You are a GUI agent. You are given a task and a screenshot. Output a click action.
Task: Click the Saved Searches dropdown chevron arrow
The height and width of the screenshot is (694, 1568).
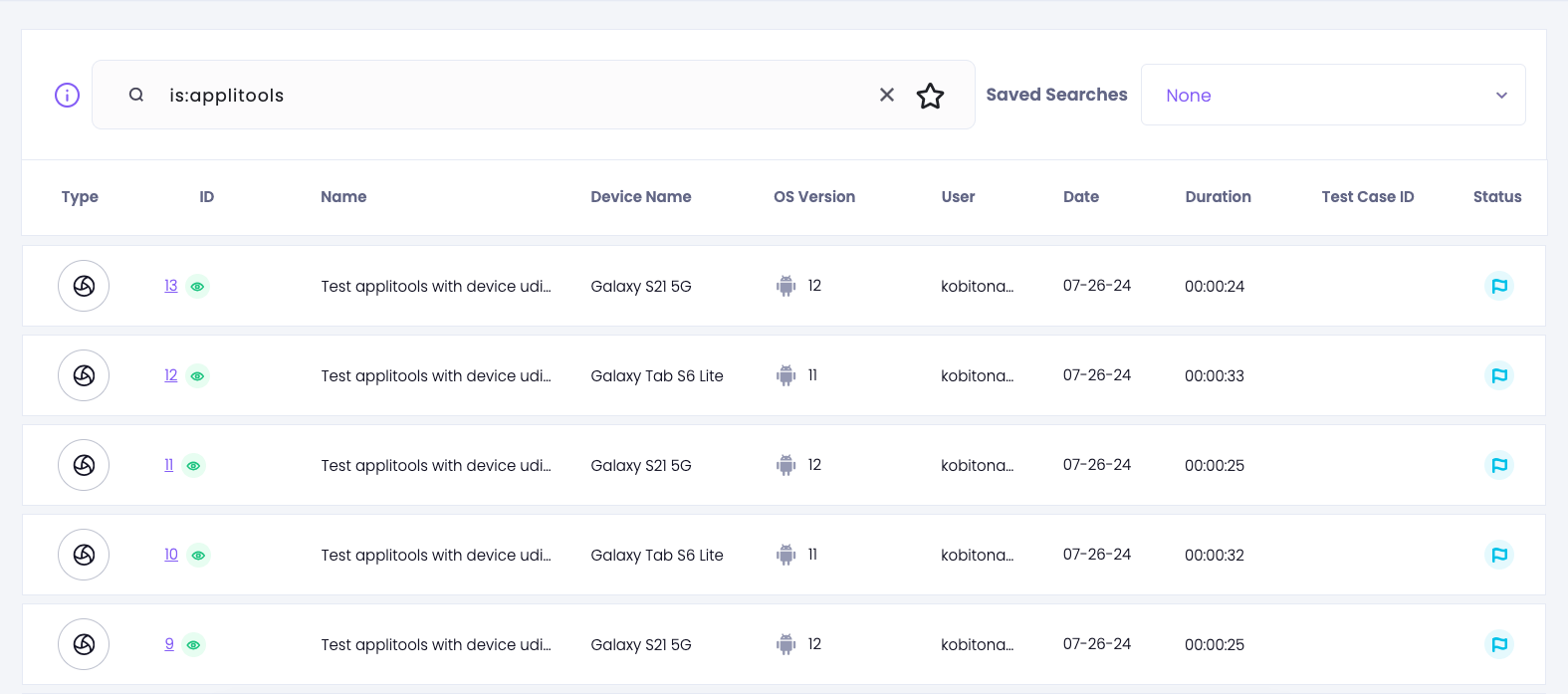1501,96
